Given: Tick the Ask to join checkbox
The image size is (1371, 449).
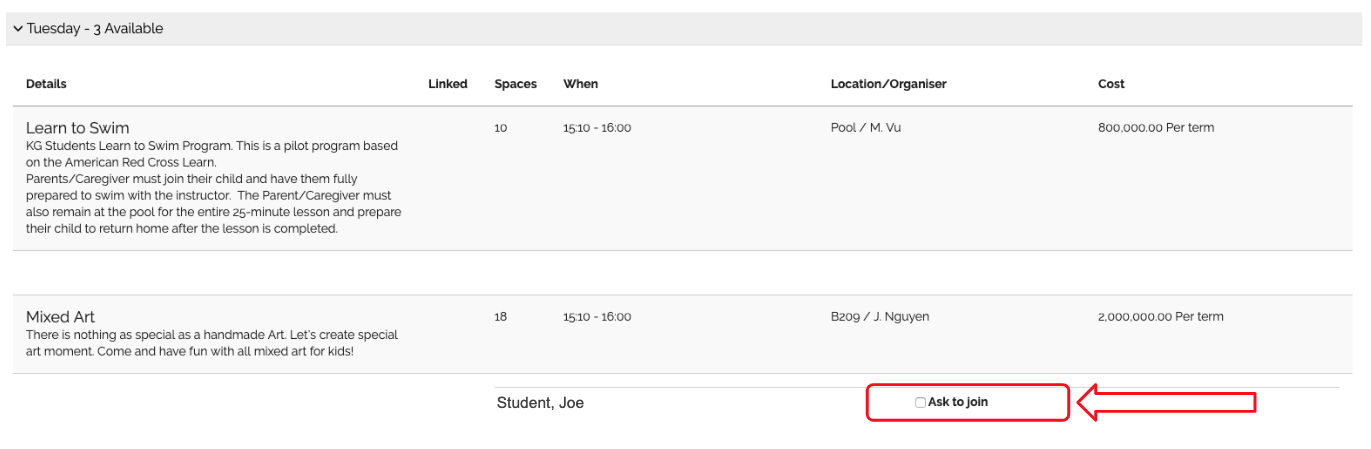Looking at the screenshot, I should [920, 402].
